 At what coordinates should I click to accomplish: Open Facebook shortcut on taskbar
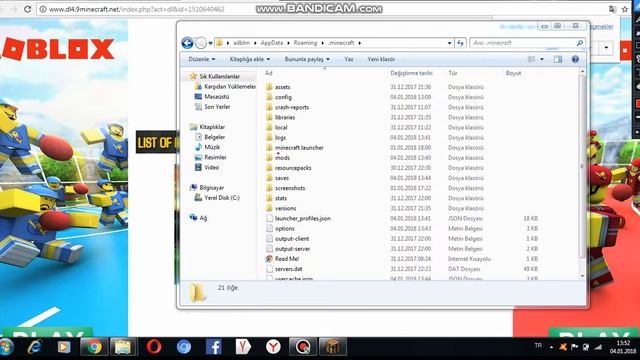pos(213,347)
